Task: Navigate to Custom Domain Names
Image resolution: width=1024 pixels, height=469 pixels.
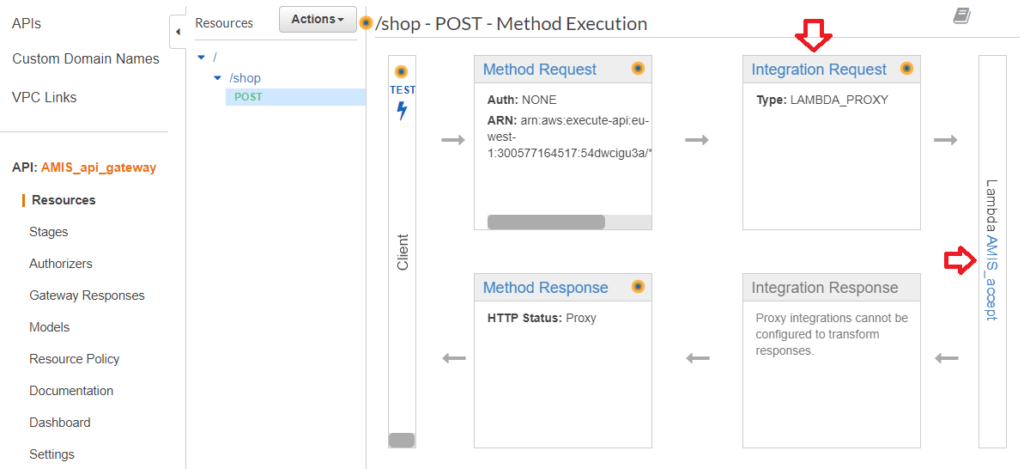Action: [x=85, y=59]
